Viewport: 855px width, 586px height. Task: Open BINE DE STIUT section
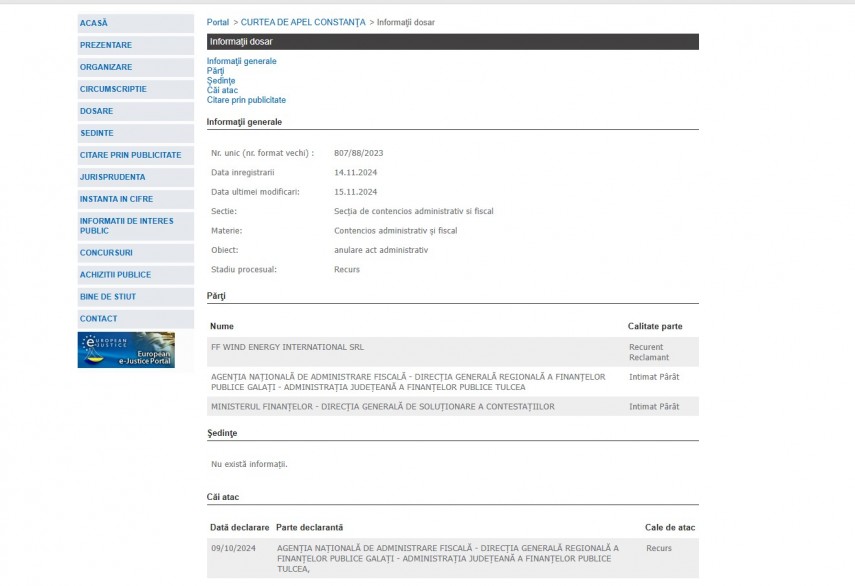click(108, 297)
